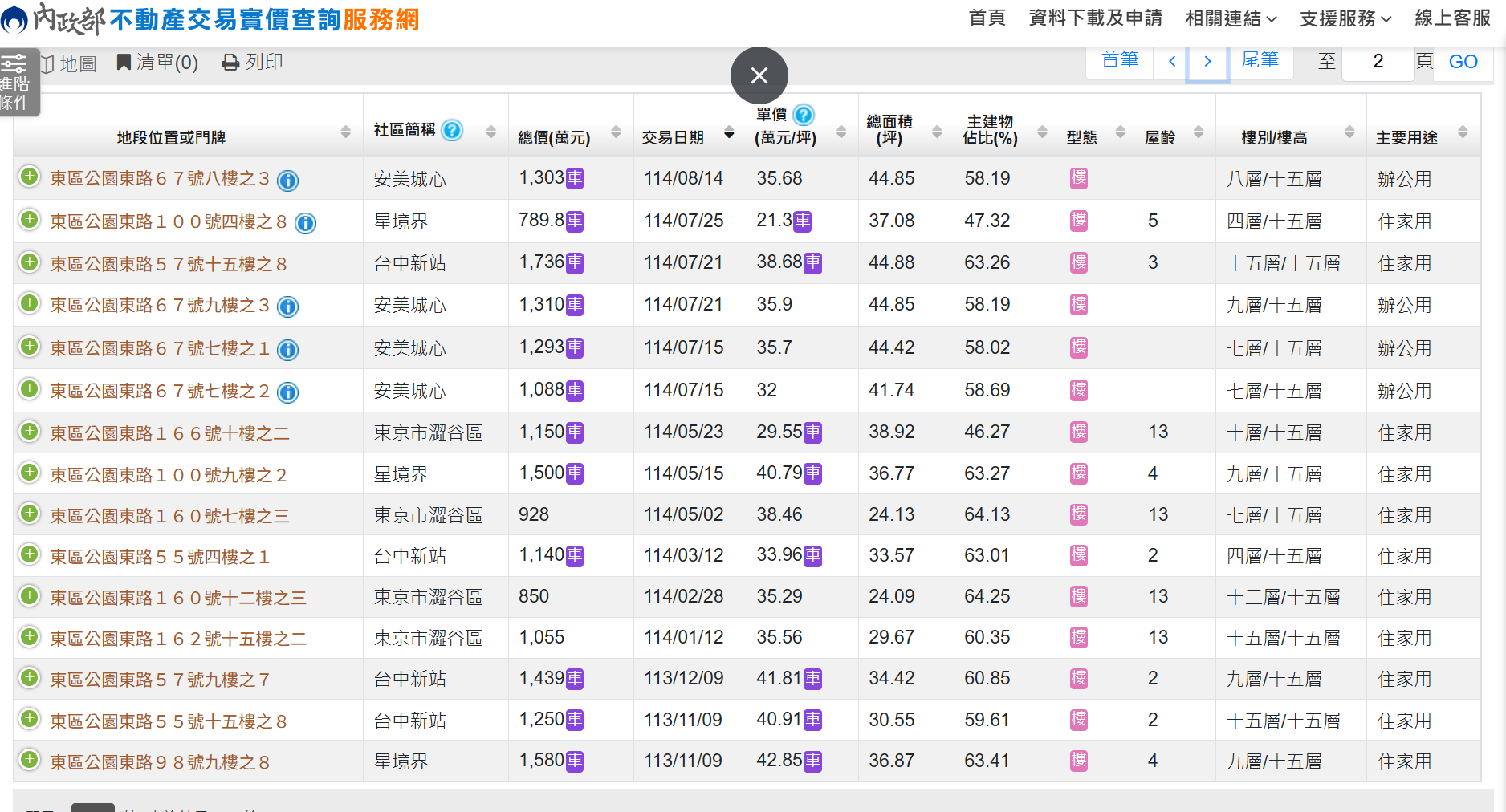Click info icon beside 公園東路67號八樓之3
This screenshot has height=812, width=1506.
[x=287, y=181]
